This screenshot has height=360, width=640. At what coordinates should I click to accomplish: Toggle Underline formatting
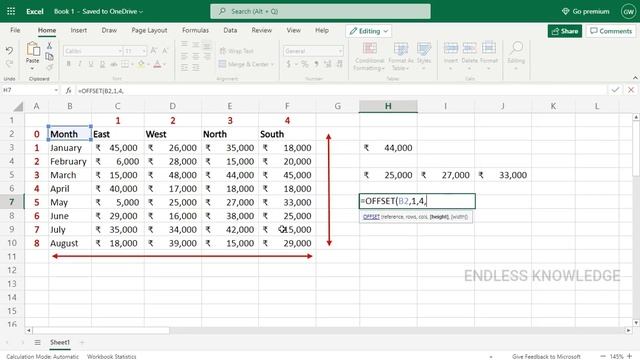(91, 64)
